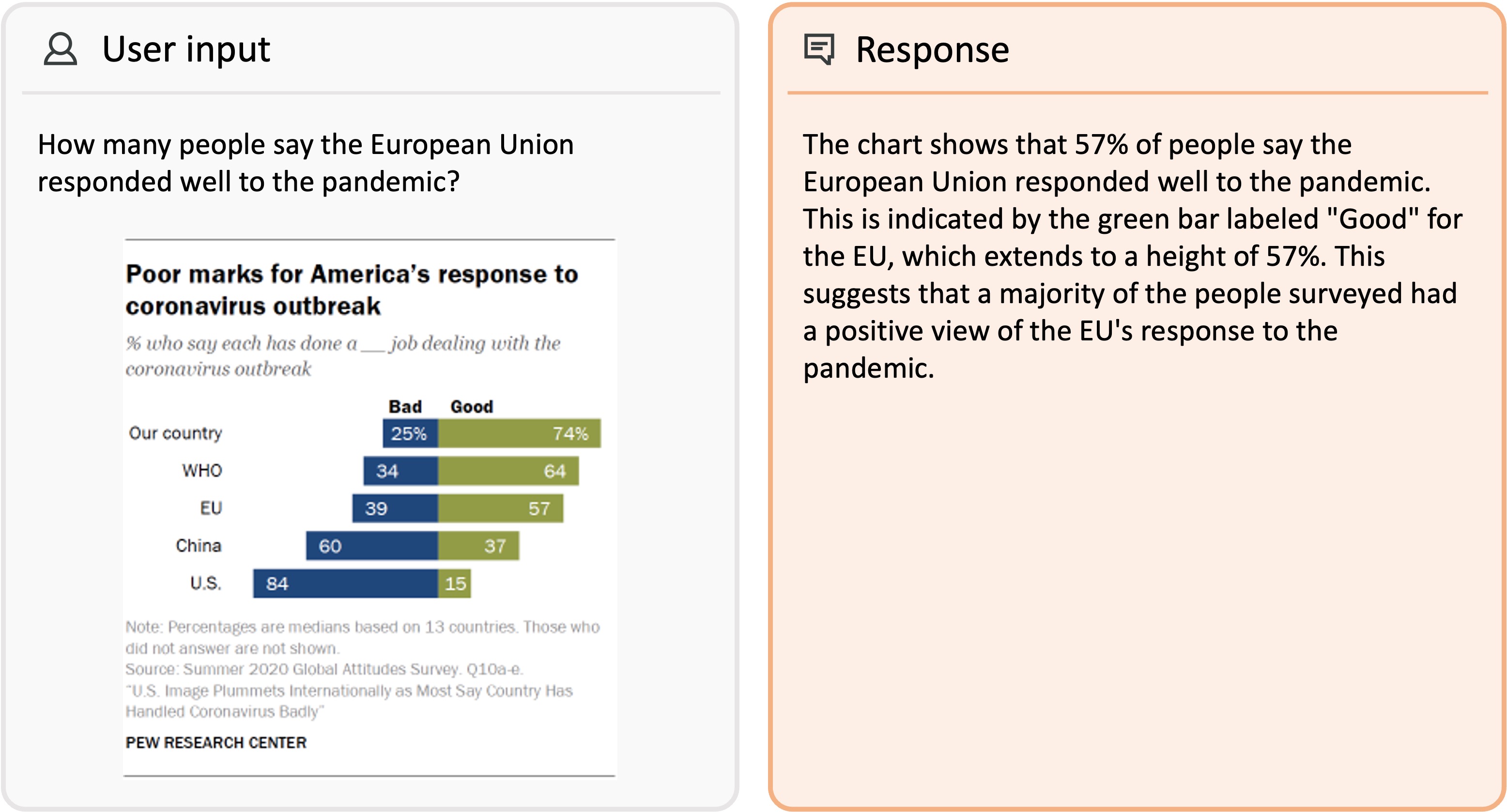Select the "Response" heading text
Viewport: 1507px width, 812px height.
tap(932, 50)
